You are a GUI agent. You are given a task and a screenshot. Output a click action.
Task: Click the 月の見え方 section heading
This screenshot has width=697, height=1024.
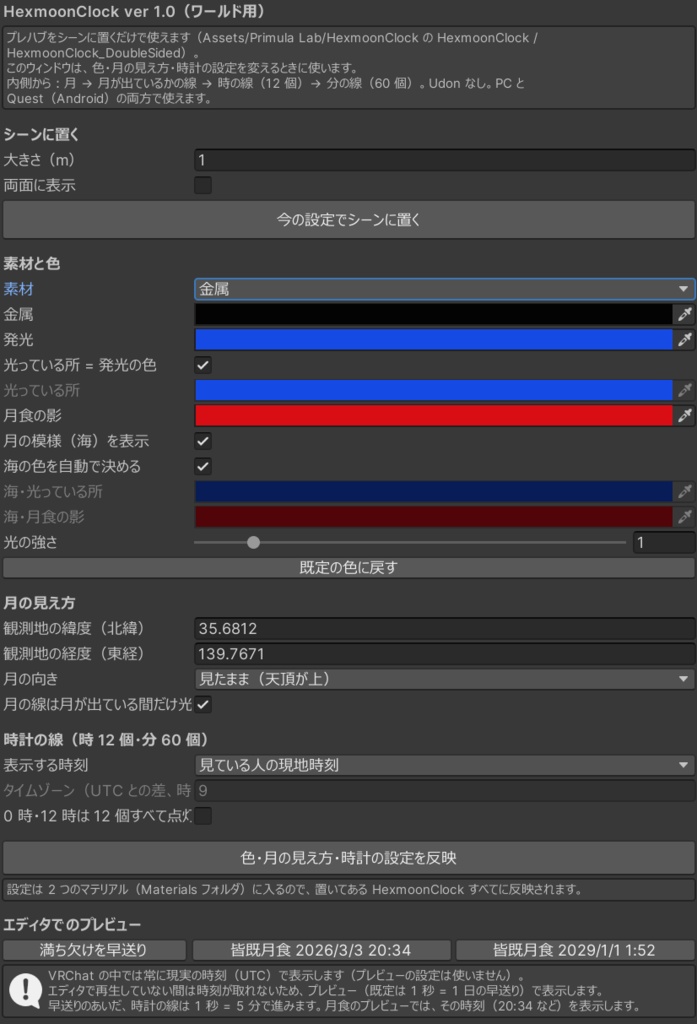pos(39,603)
